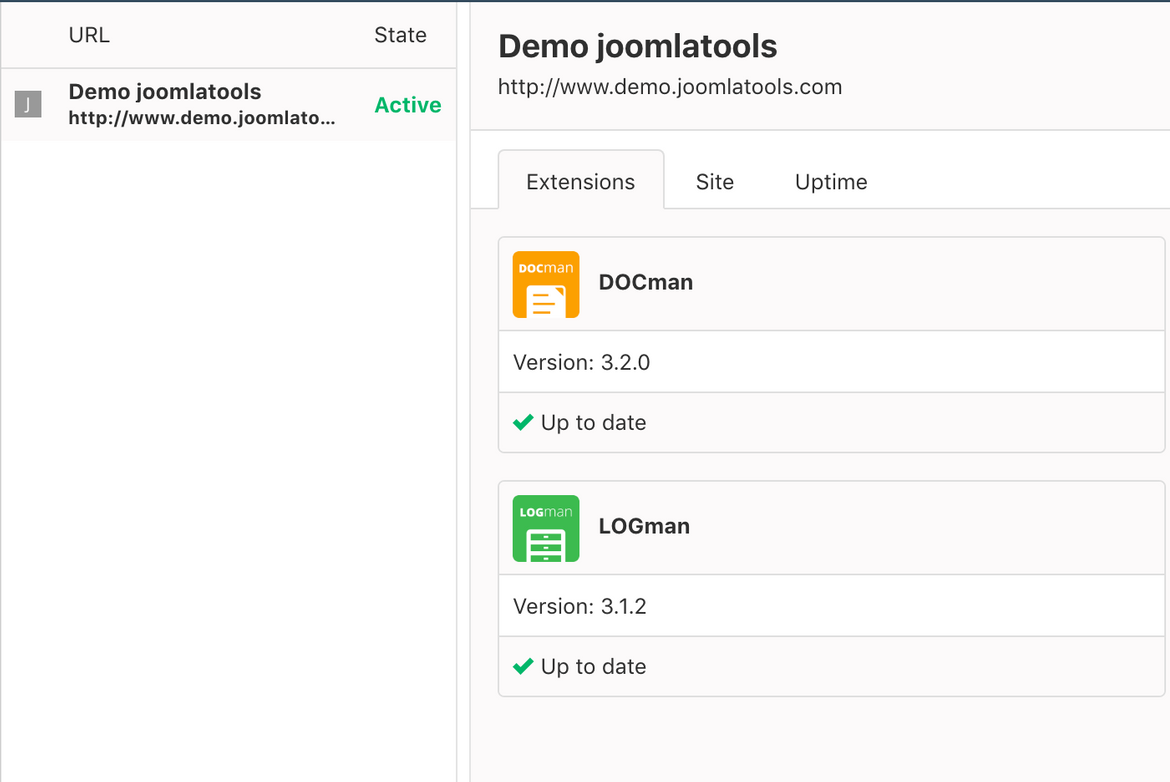Click the DOCman Version 3.2.0 row
This screenshot has height=782, width=1170.
coord(831,362)
